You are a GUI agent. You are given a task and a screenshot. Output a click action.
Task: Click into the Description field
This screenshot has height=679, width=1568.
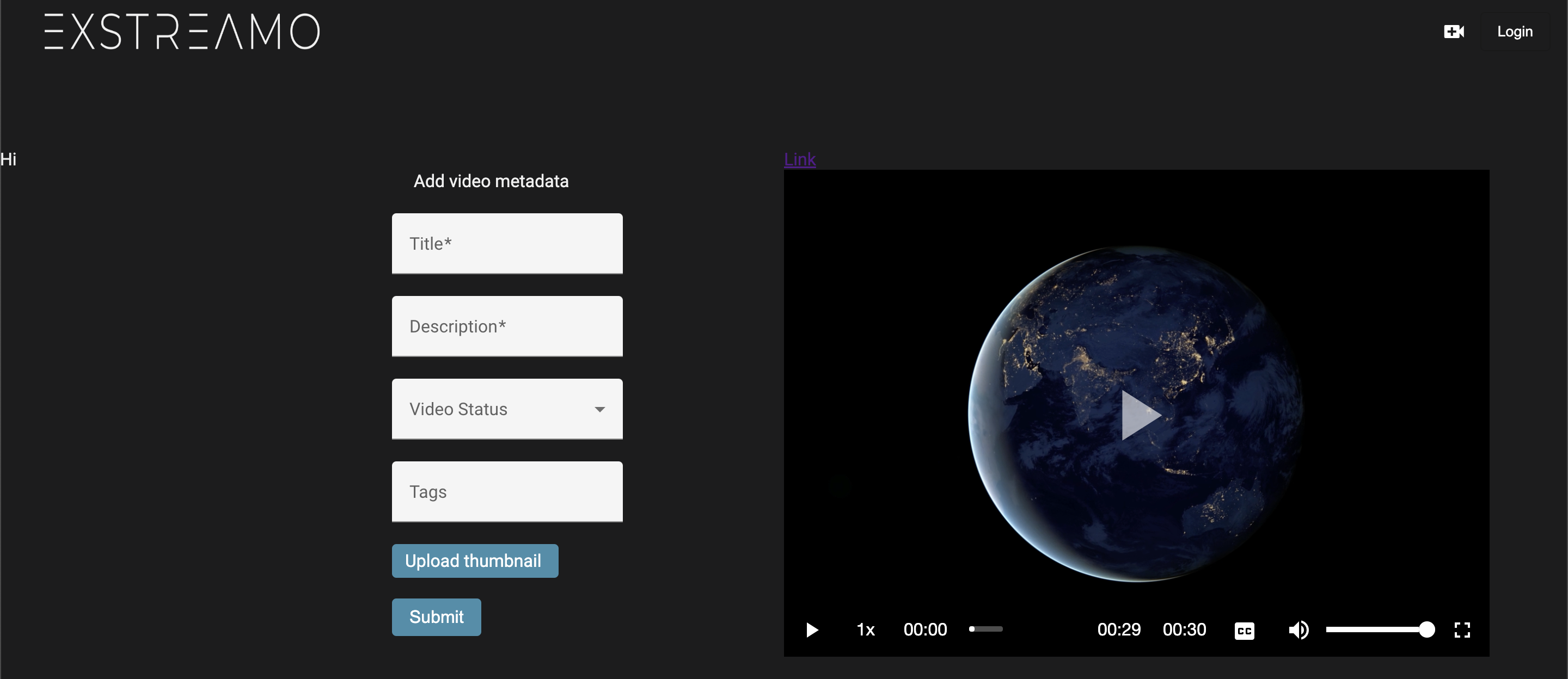coord(506,326)
